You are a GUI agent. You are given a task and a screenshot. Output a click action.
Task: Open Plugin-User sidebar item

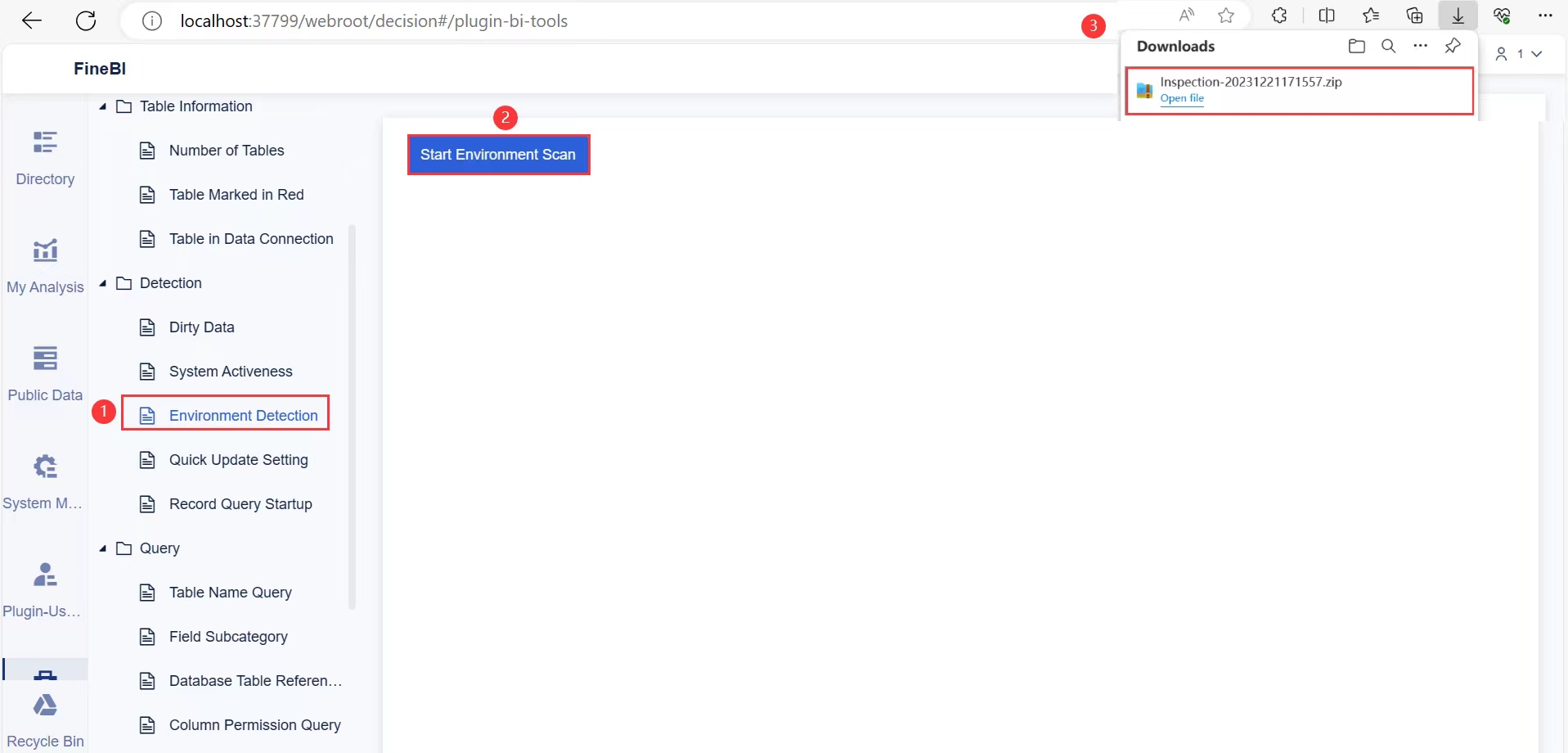click(43, 590)
